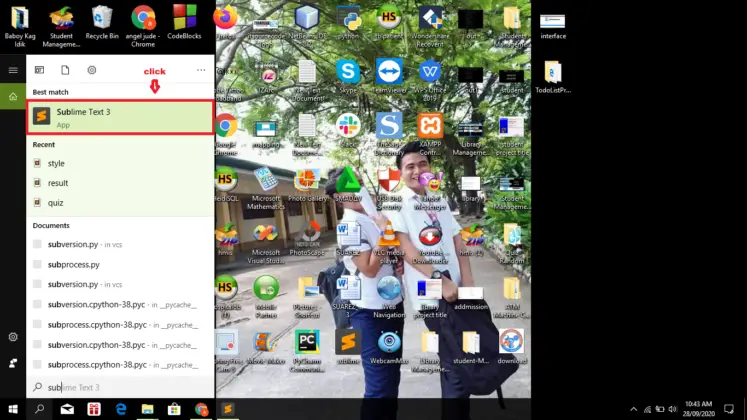Viewport: 747px width, 420px height.
Task: Open recent item named quiz
Action: (x=56, y=202)
